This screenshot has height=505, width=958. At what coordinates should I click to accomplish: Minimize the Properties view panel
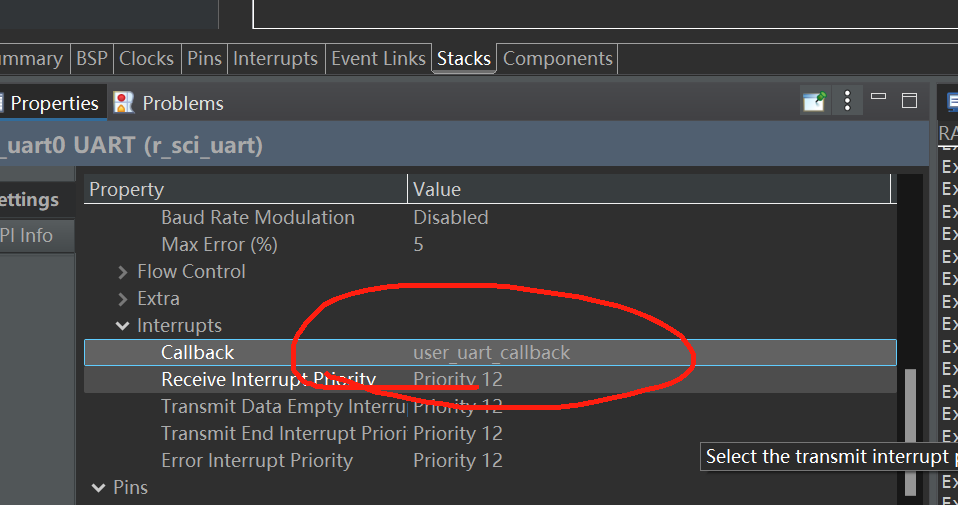pyautogui.click(x=879, y=96)
